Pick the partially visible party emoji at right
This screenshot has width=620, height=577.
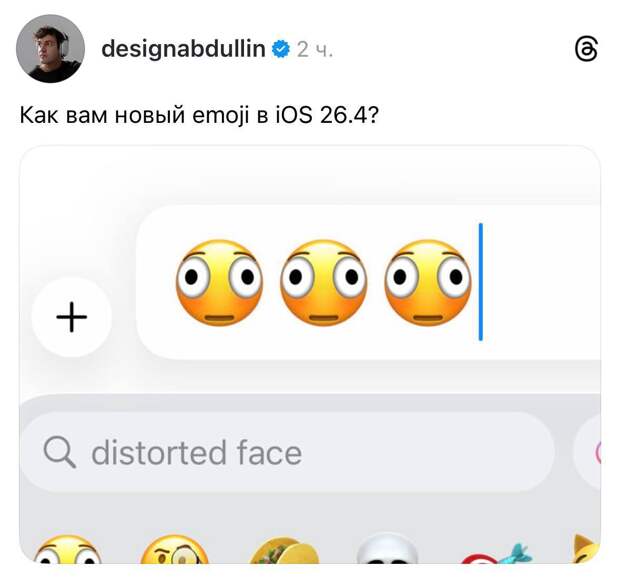click(585, 549)
